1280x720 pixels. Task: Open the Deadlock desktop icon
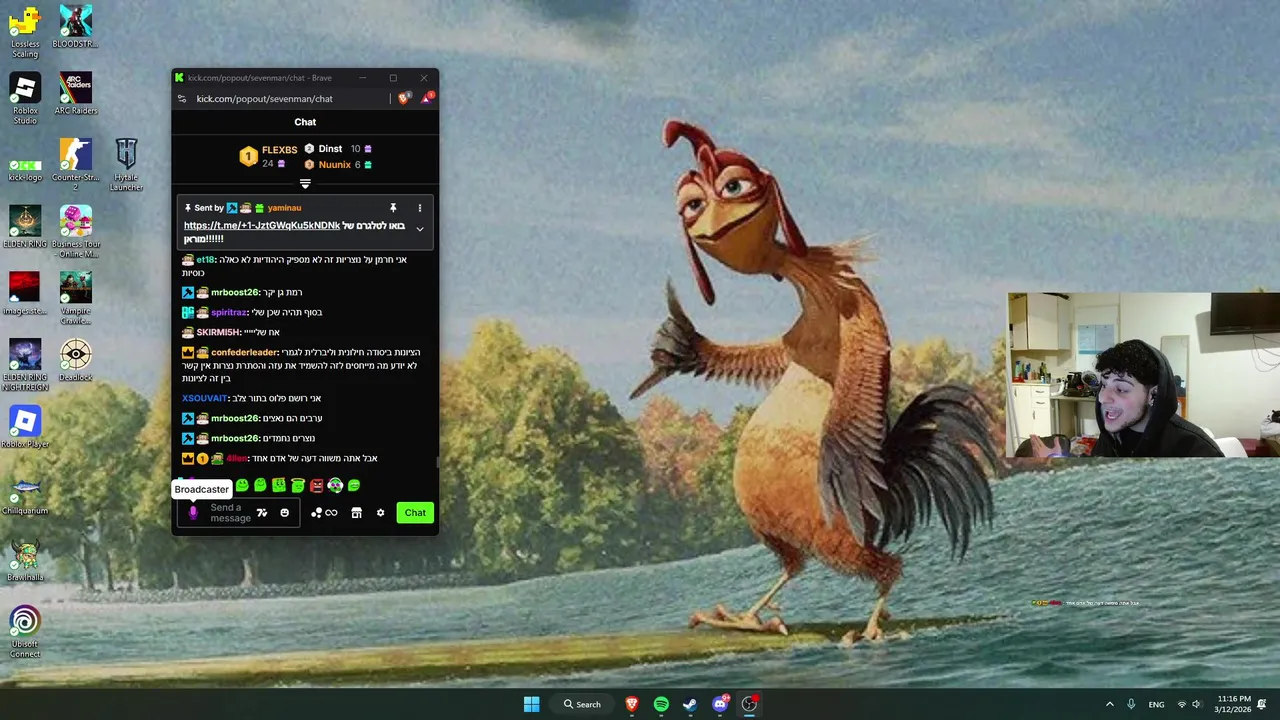[75, 361]
